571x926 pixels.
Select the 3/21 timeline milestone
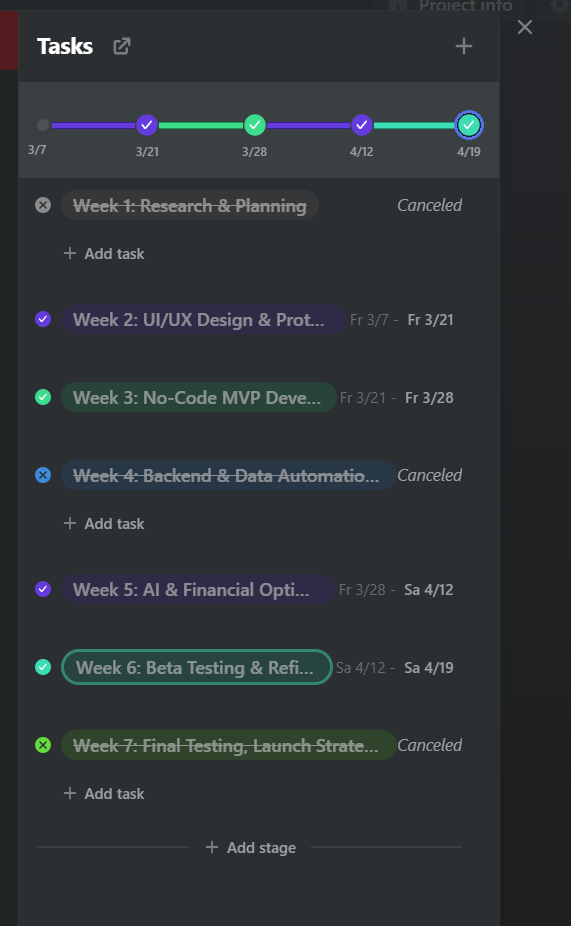147,125
